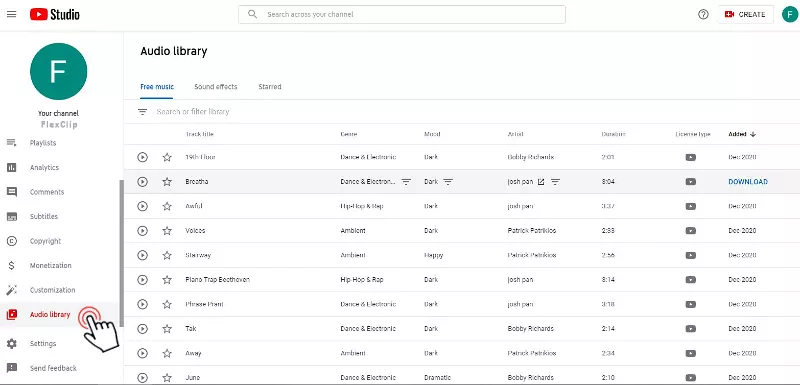Filter by genre from the Breatha row
The height and width of the screenshot is (385, 800).
point(406,182)
